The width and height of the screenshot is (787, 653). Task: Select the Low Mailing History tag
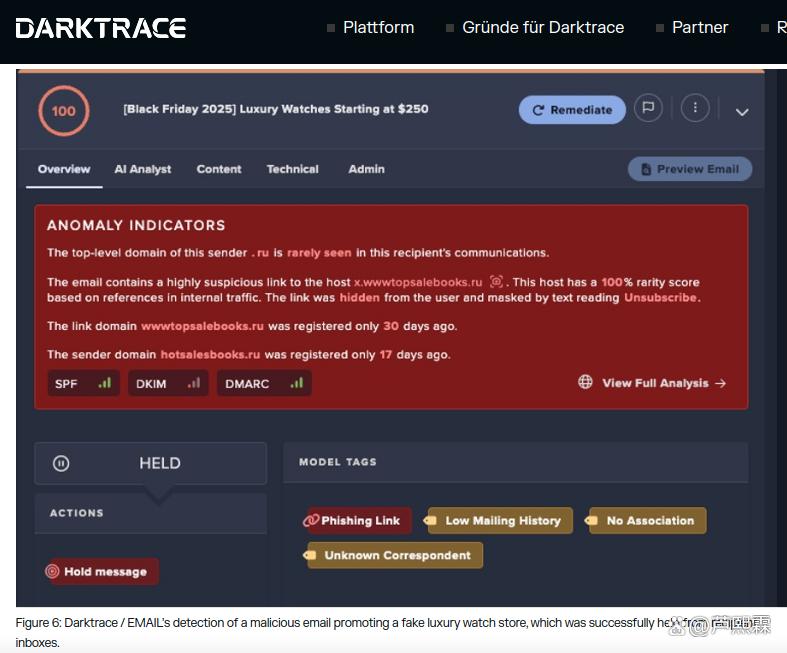click(x=498, y=520)
